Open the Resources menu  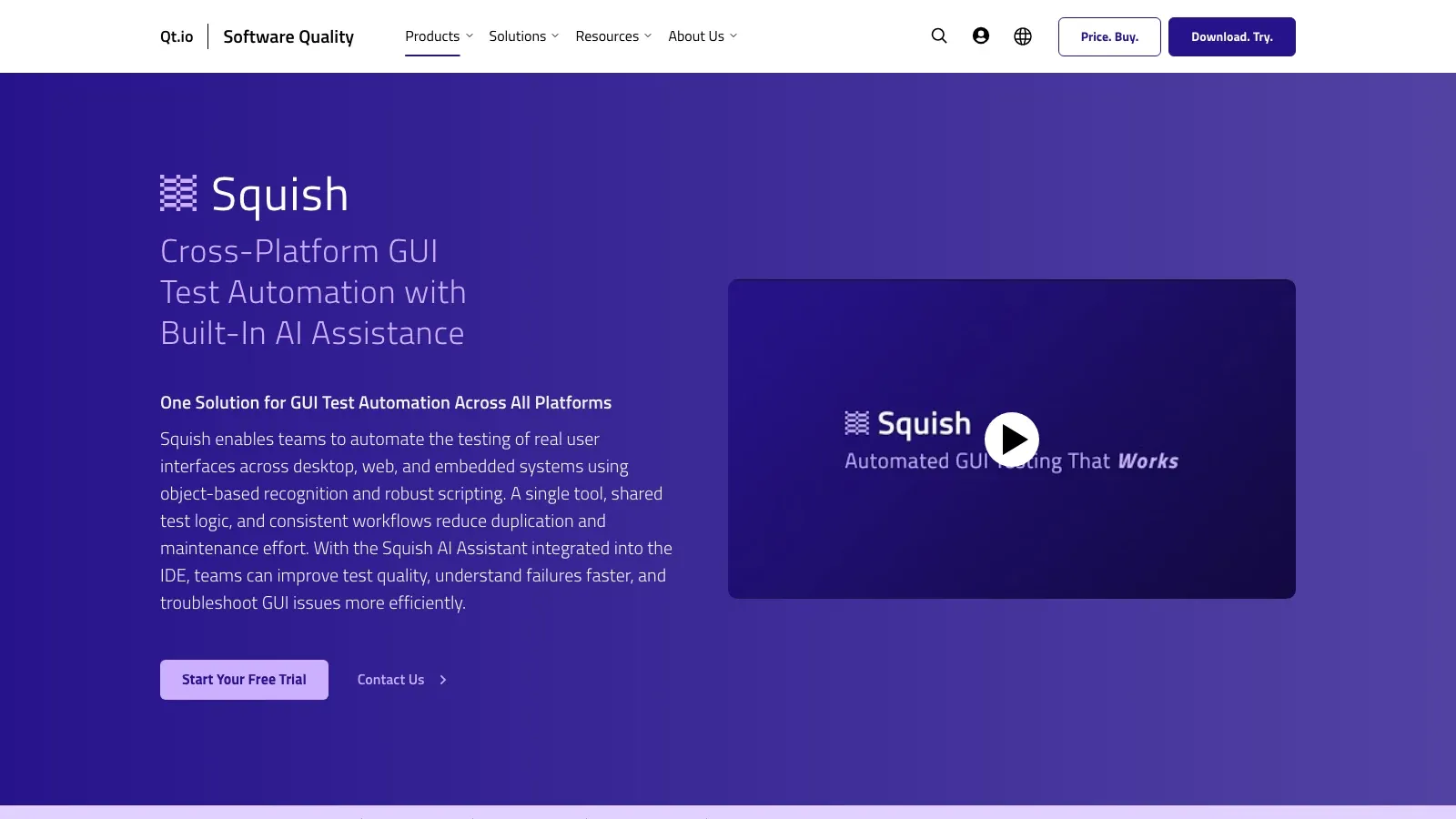(607, 36)
